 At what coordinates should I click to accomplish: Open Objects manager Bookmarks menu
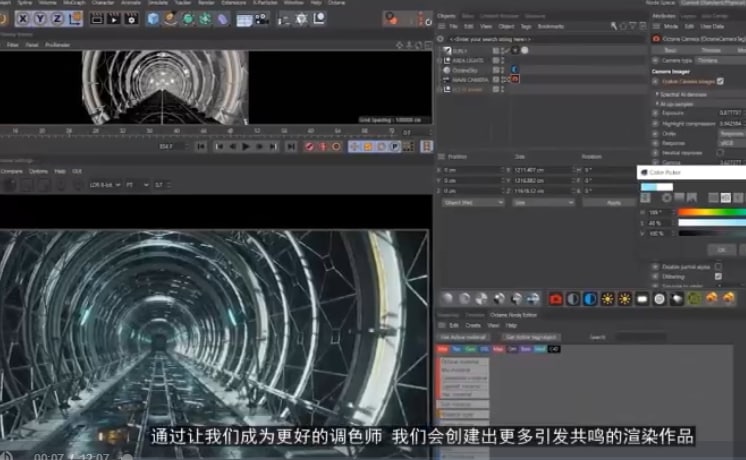(550, 27)
